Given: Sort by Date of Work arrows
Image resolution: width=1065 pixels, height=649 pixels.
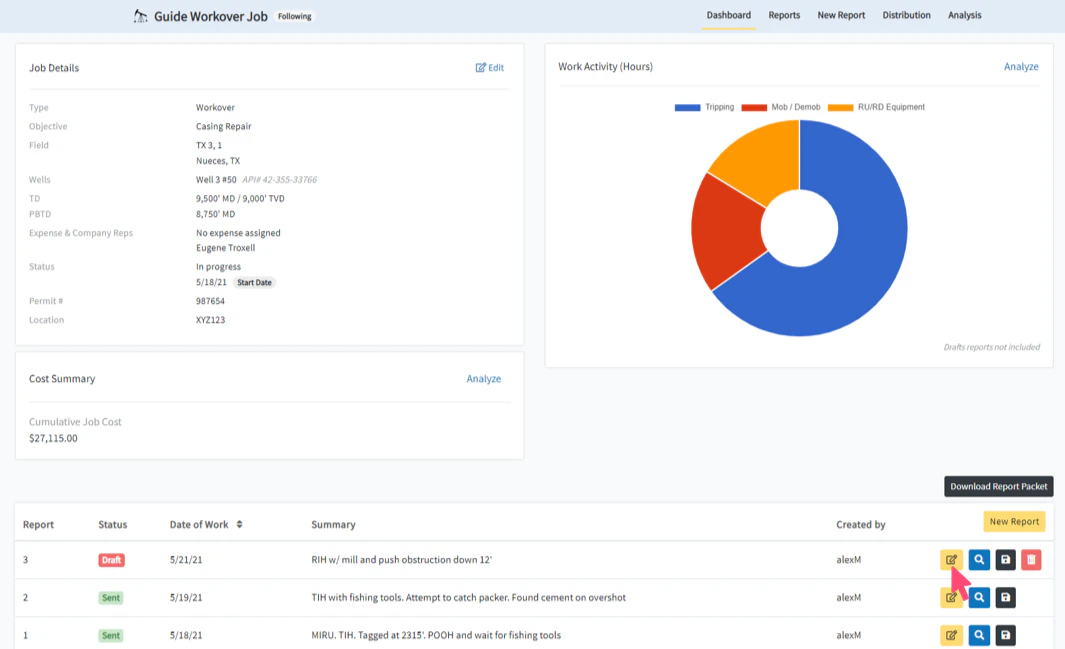Looking at the screenshot, I should (239, 524).
